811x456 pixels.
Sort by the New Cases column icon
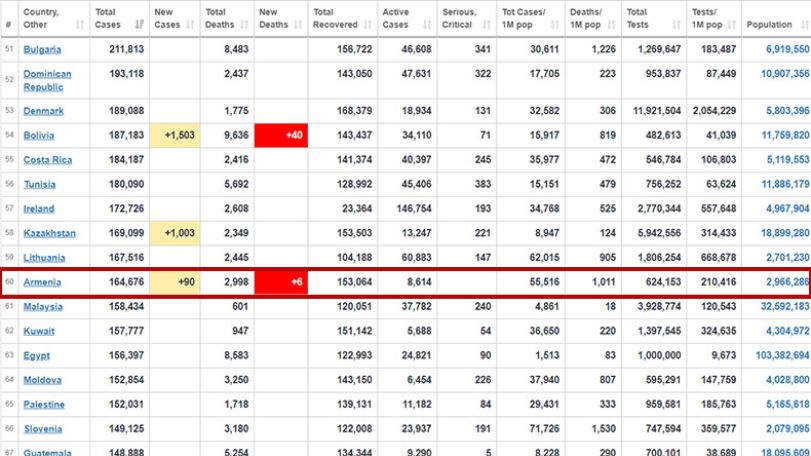point(190,24)
